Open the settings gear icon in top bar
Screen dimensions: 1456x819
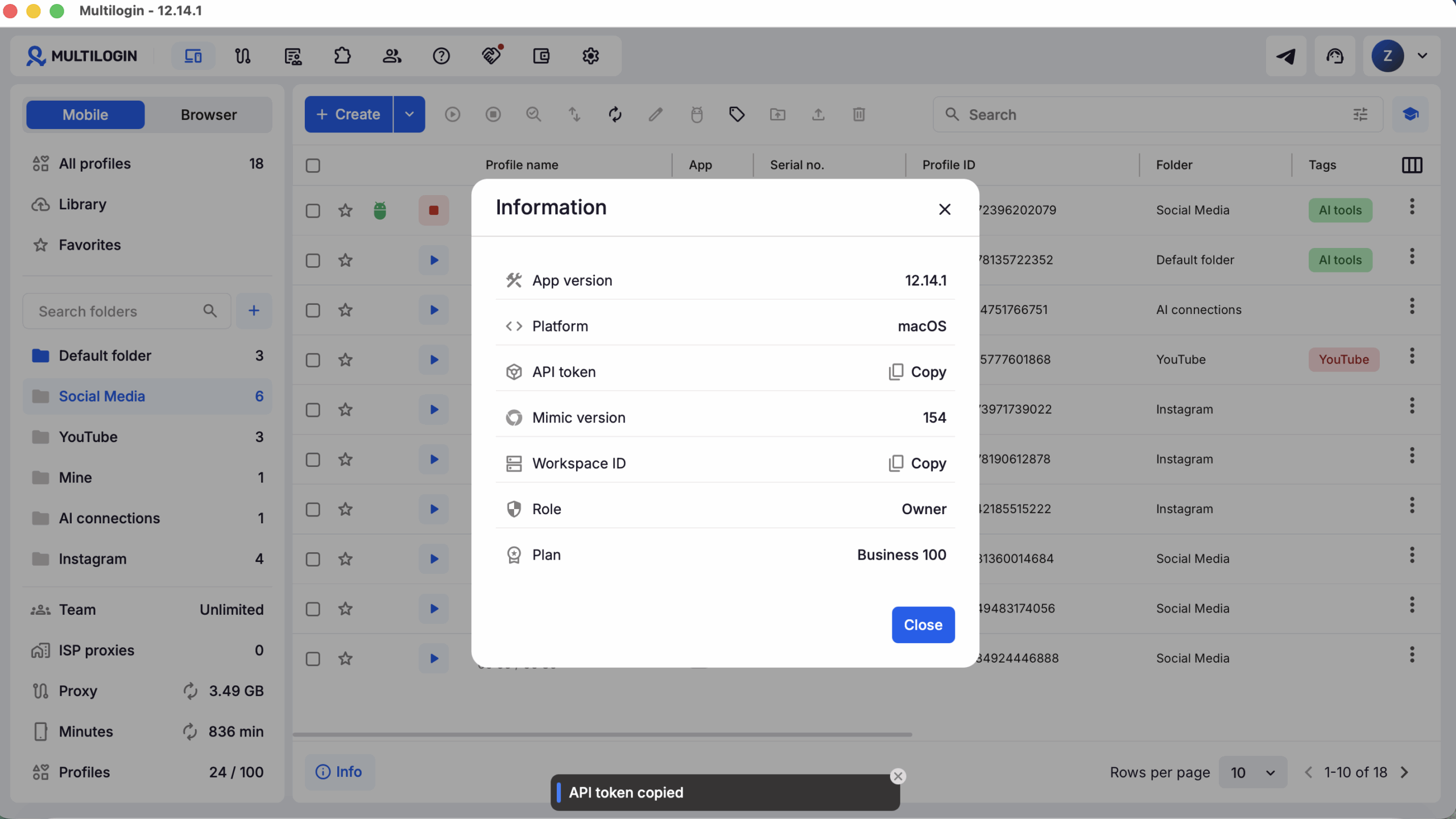(591, 56)
